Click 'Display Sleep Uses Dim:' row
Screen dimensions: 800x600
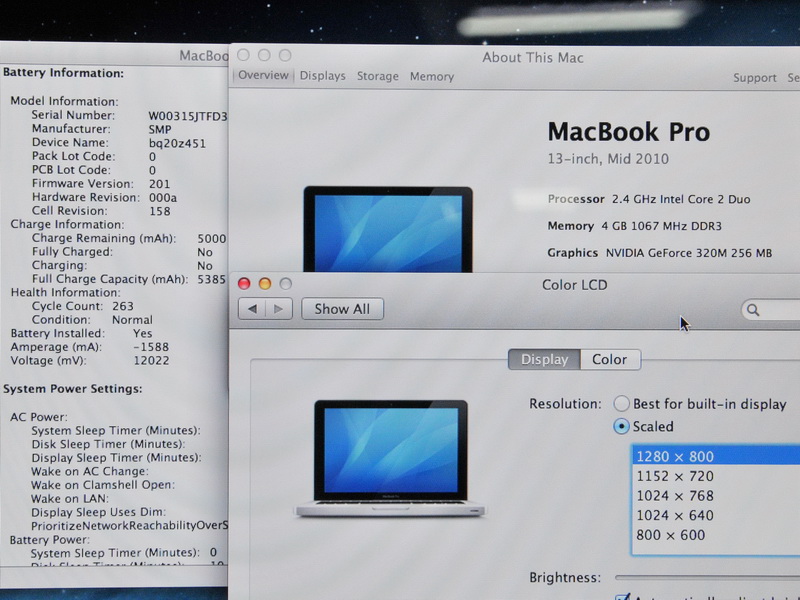click(x=98, y=512)
